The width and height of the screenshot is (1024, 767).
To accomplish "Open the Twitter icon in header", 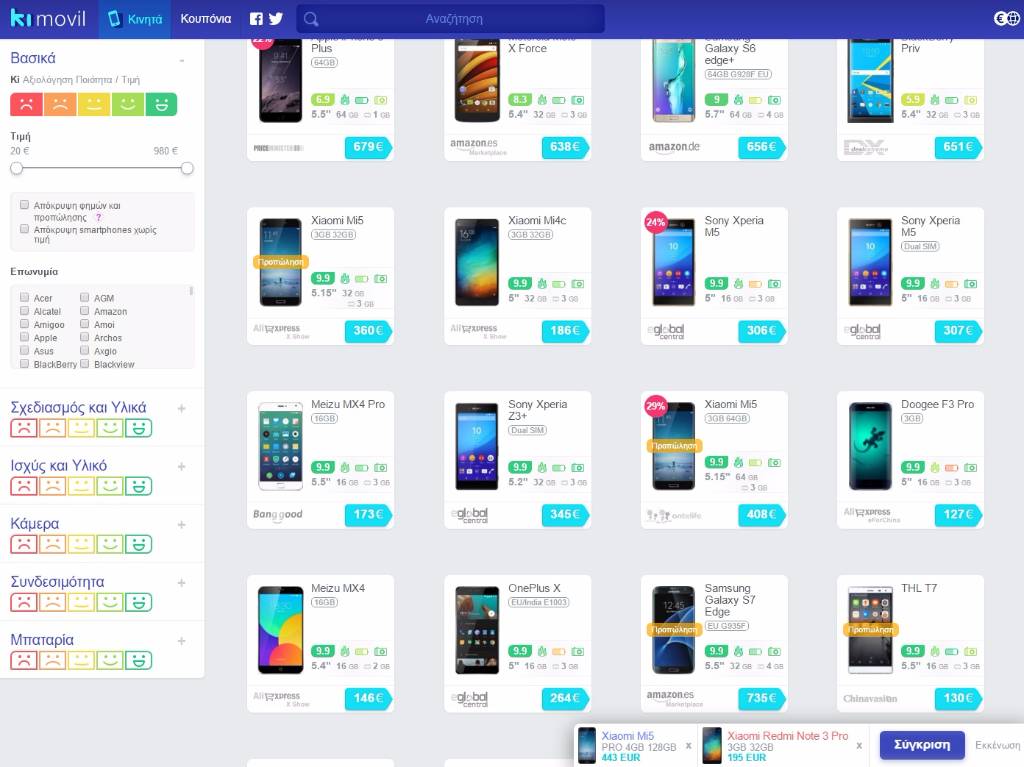I will [x=276, y=19].
